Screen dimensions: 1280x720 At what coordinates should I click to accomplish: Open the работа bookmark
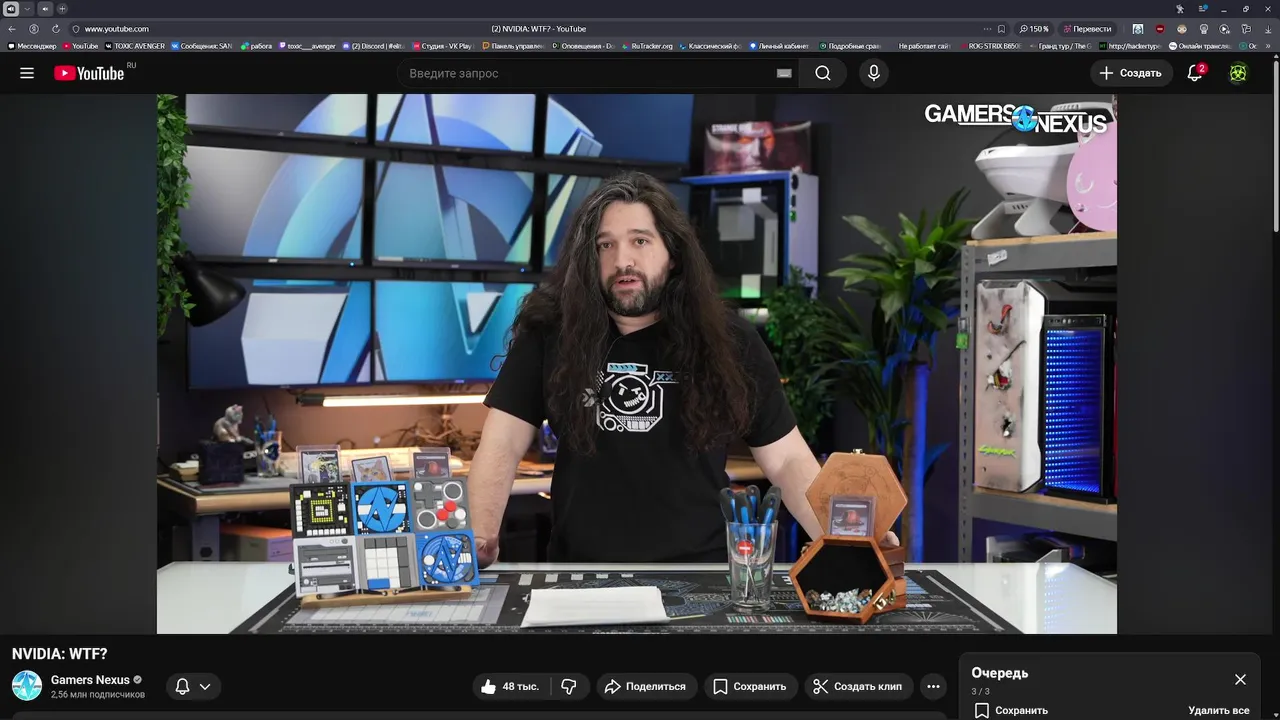pyautogui.click(x=257, y=45)
